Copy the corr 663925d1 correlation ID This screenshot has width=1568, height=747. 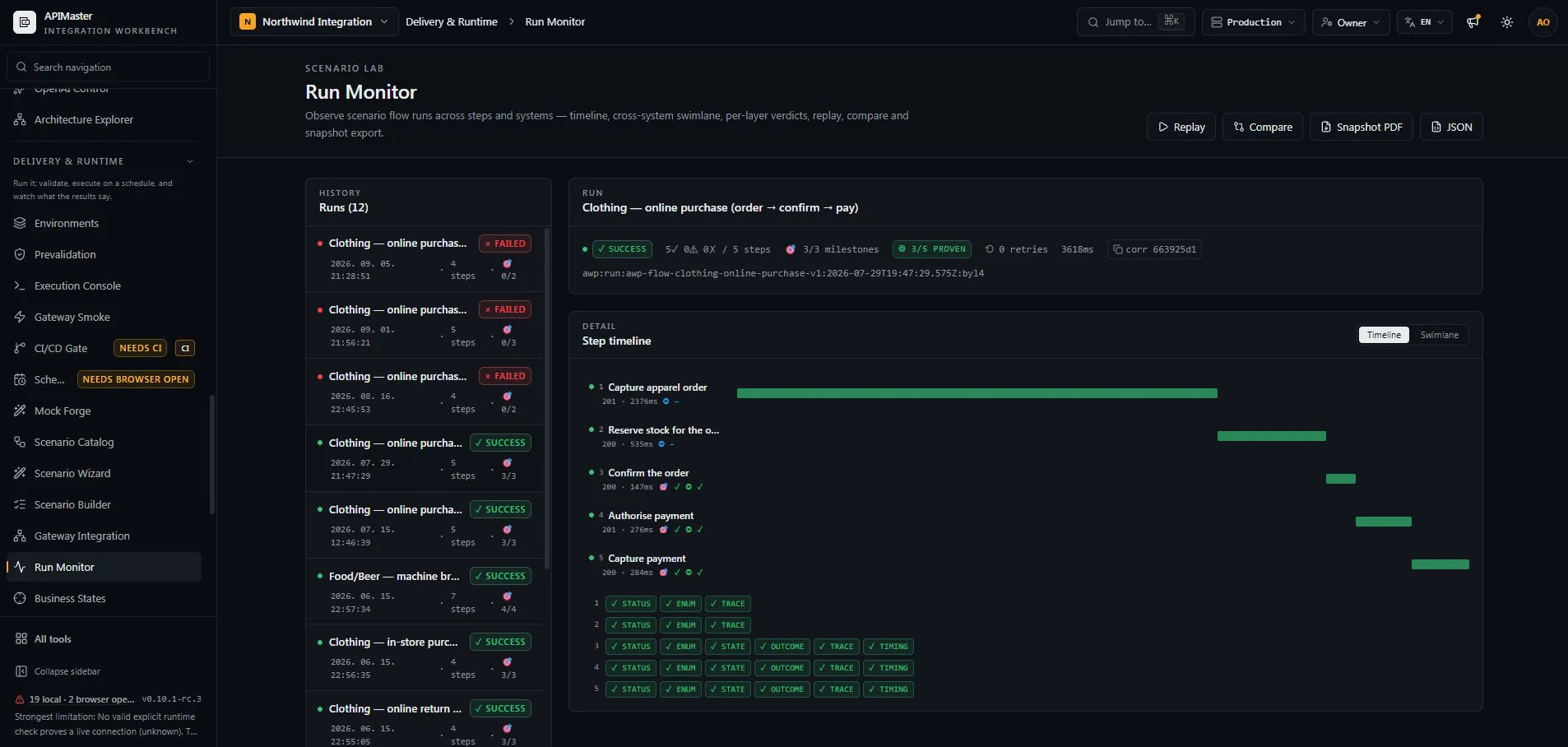[x=1154, y=249]
